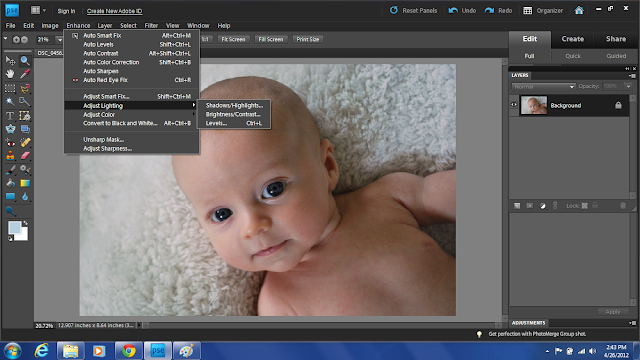Screen dimensions: 640x360
Task: Select the Zoom tool in toolbox
Action: [25, 61]
